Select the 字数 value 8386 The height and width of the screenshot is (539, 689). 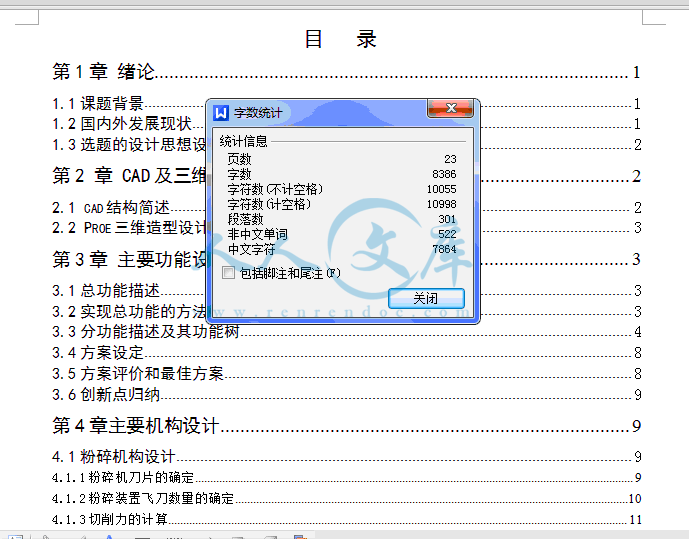click(444, 174)
